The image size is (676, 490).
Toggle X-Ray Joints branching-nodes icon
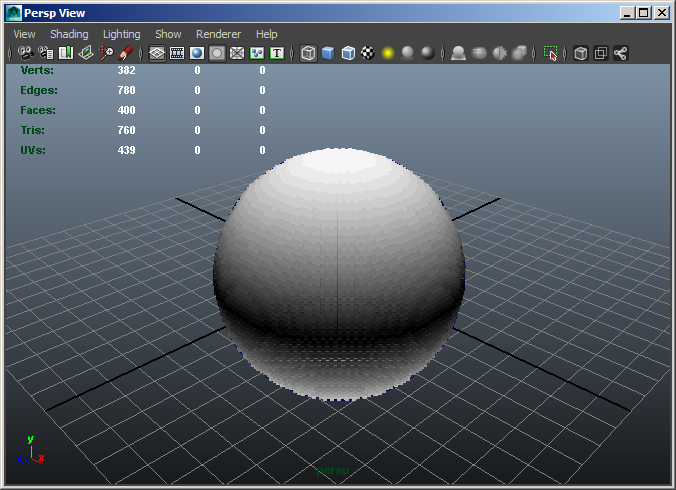point(620,53)
